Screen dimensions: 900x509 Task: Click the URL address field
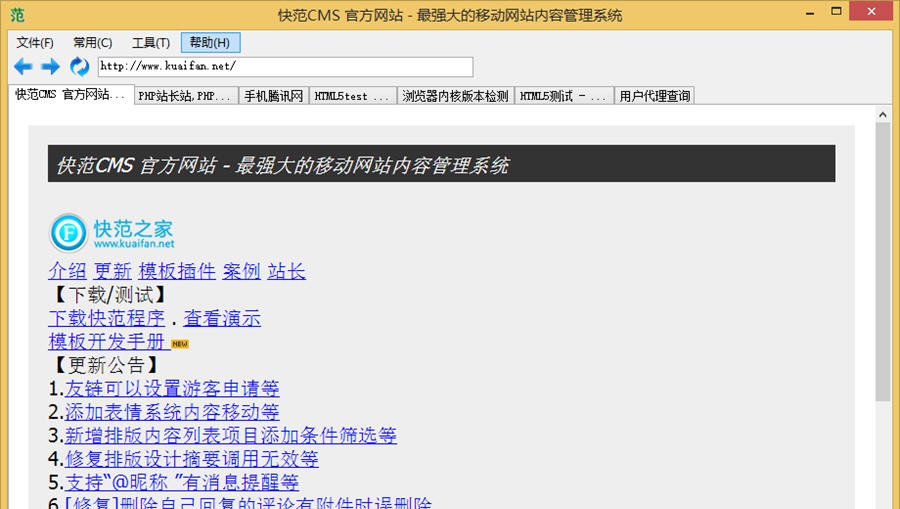click(x=285, y=67)
